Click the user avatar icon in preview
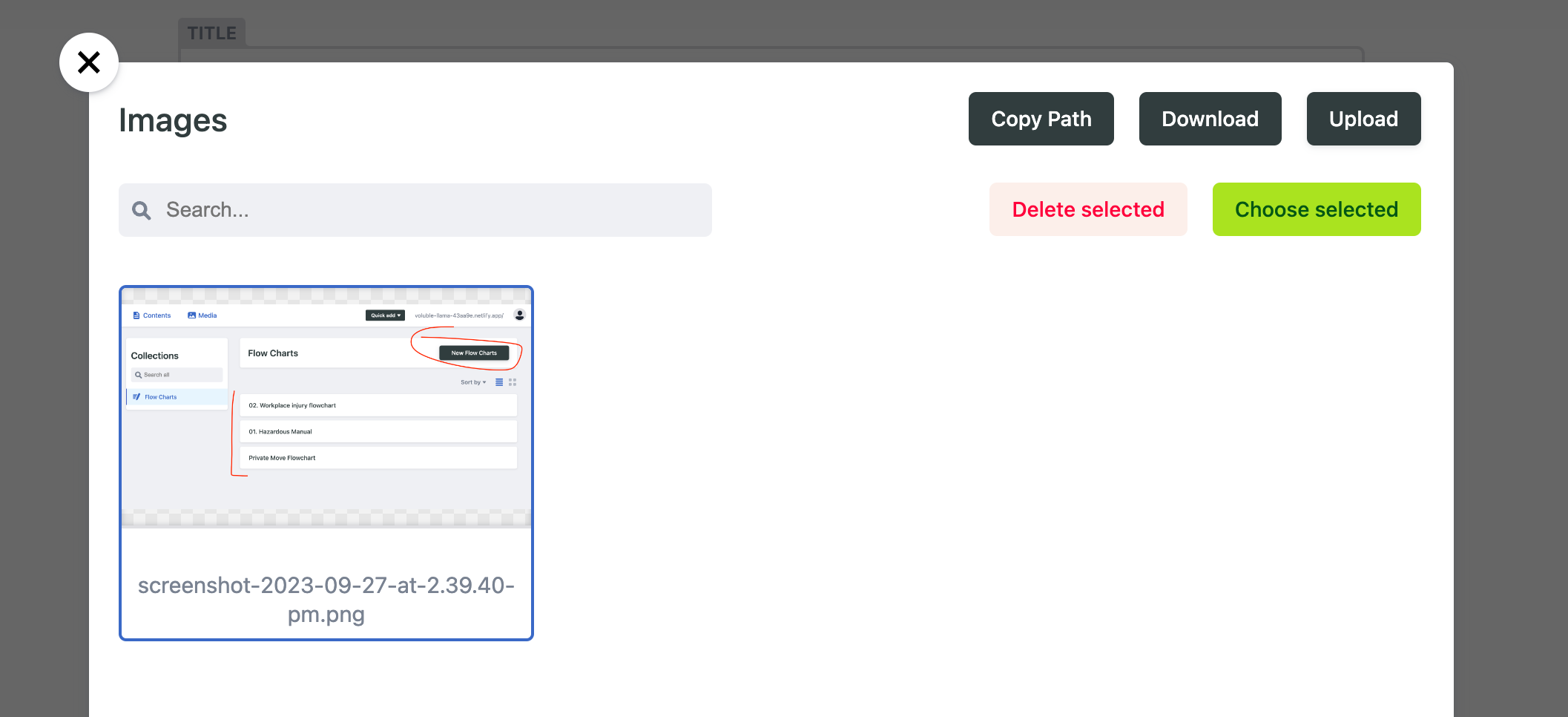The width and height of the screenshot is (1568, 717). [x=520, y=315]
